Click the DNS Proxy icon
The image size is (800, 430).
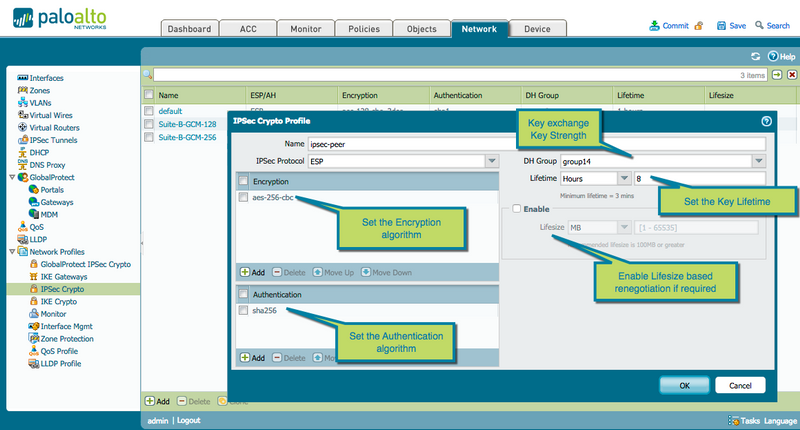pos(22,164)
